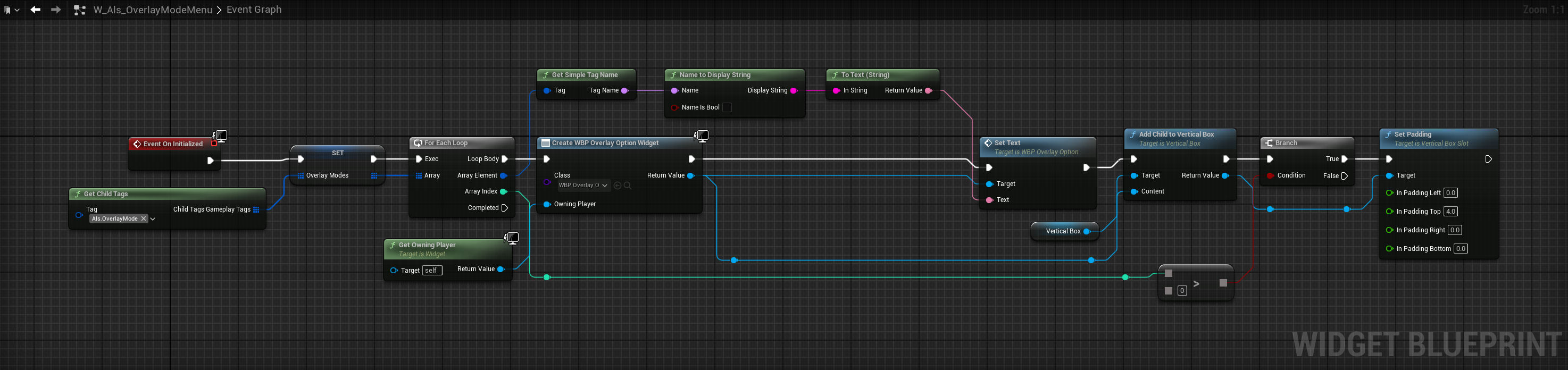Edit the greater-than node's 0 value field
This screenshot has height=370, width=1568.
click(1182, 291)
